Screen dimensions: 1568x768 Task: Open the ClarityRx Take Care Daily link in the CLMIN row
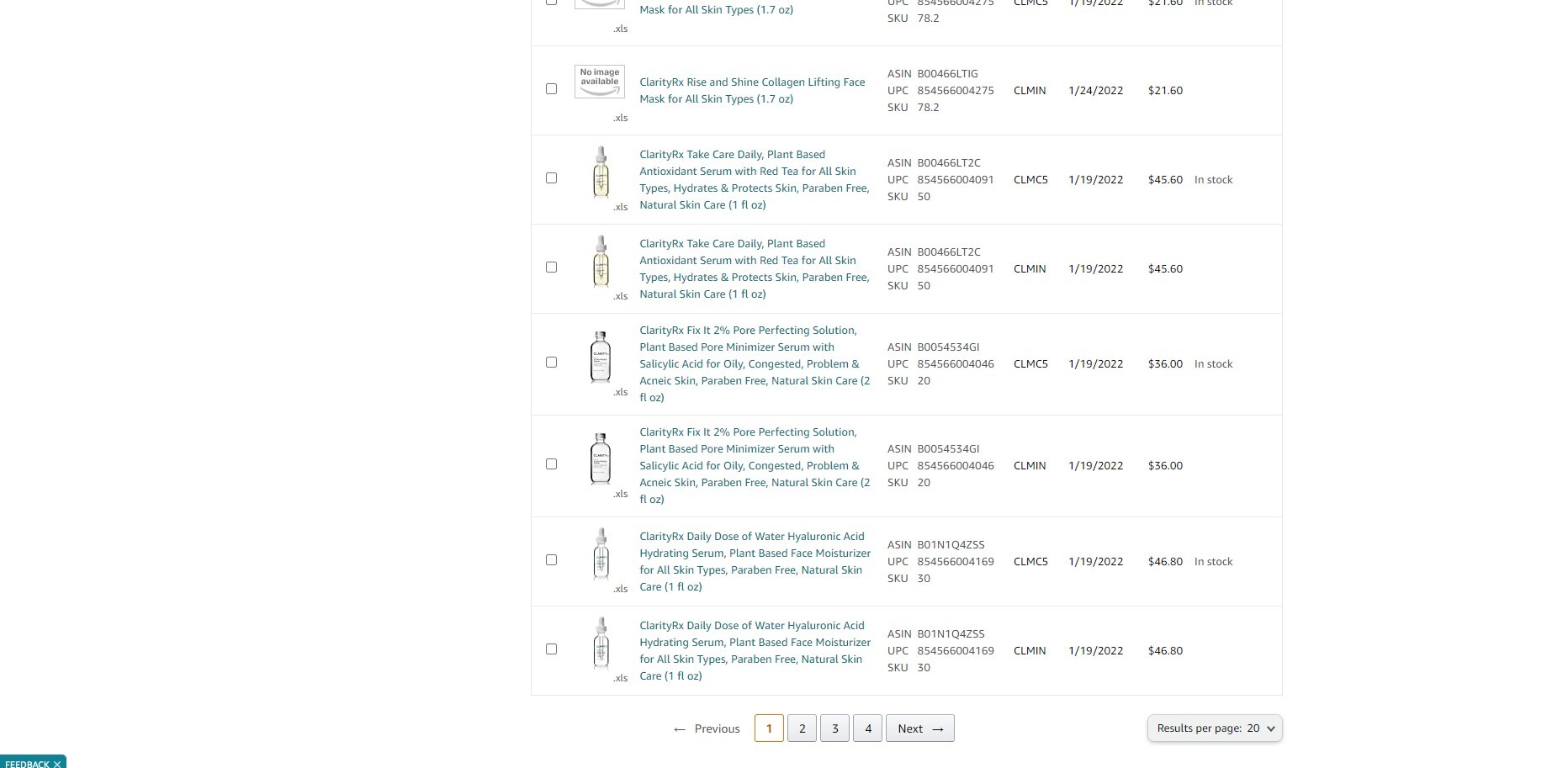pos(755,268)
